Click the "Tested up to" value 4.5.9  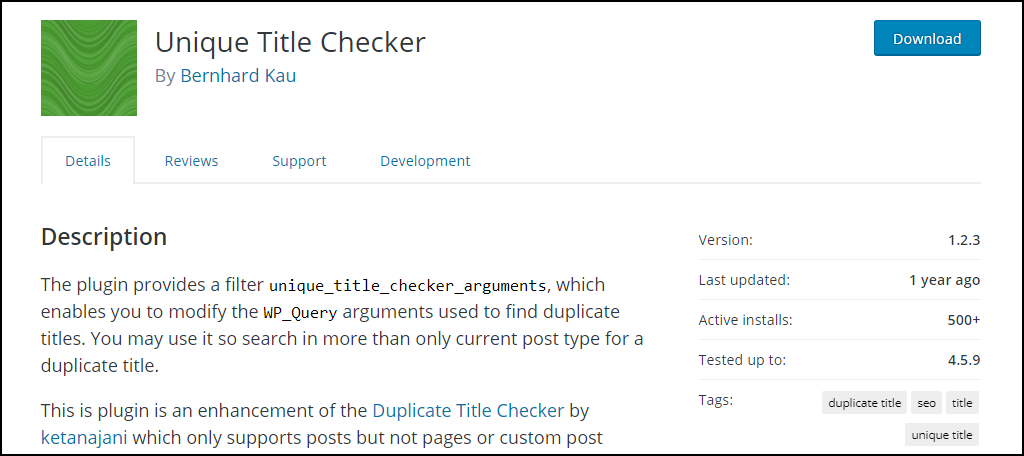click(964, 360)
